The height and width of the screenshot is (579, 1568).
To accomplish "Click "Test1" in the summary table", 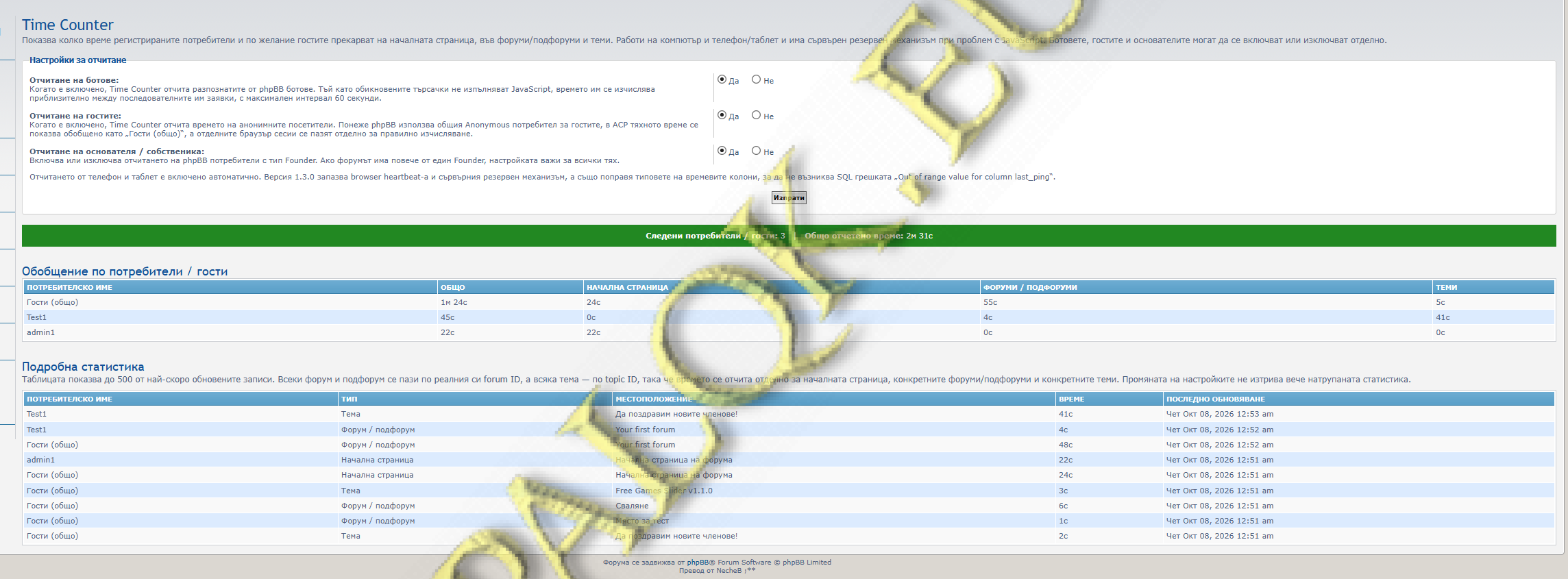I will pos(36,317).
